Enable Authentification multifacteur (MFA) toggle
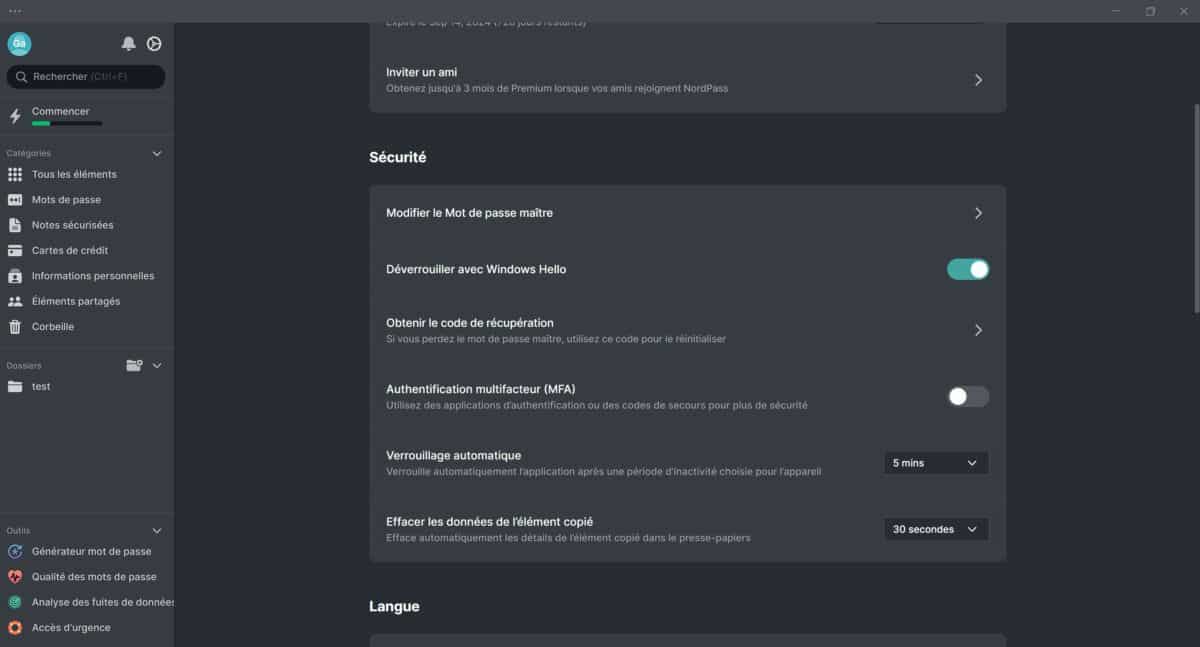 point(968,396)
